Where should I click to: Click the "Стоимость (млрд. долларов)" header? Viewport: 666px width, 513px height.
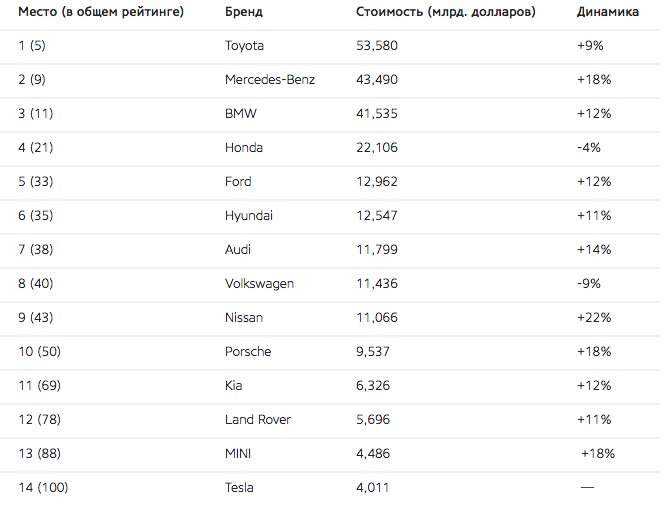pyautogui.click(x=445, y=12)
